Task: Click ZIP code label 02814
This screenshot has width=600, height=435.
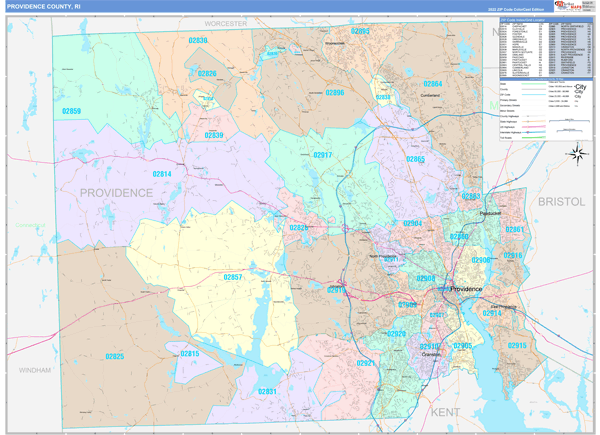Action: tap(162, 174)
